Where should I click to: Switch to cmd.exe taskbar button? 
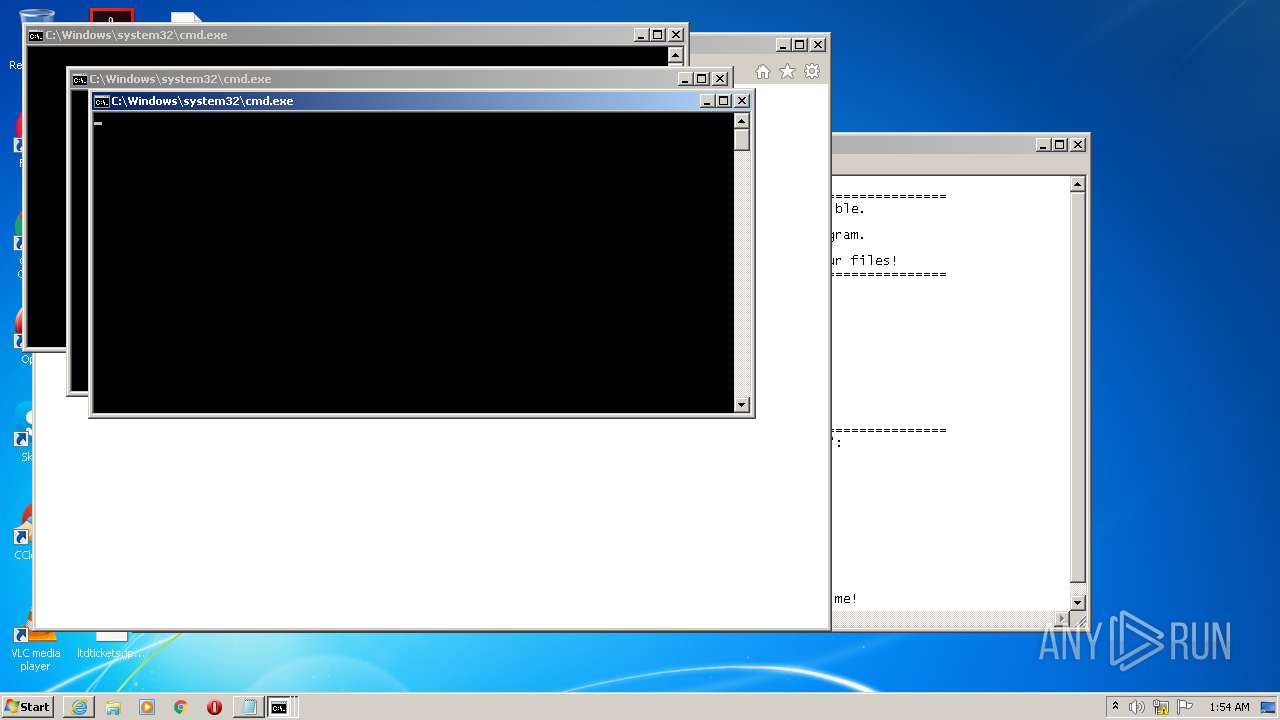coord(279,707)
